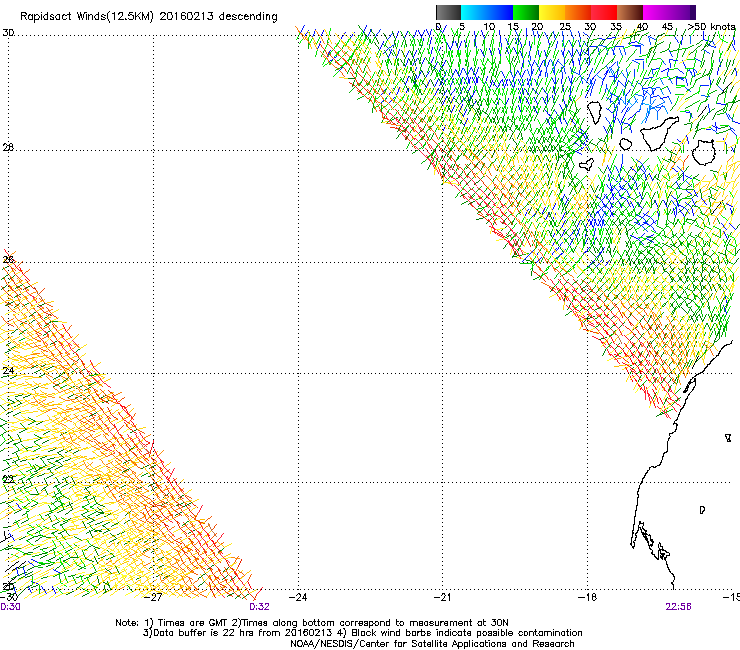
Task: Click the '10' legend scale label
Action: (x=489, y=27)
